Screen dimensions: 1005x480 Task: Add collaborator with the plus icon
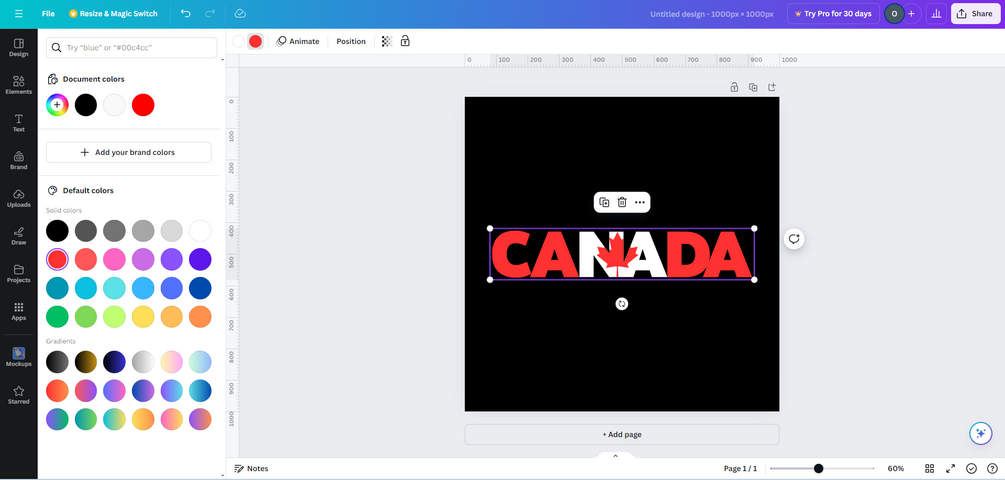click(911, 13)
